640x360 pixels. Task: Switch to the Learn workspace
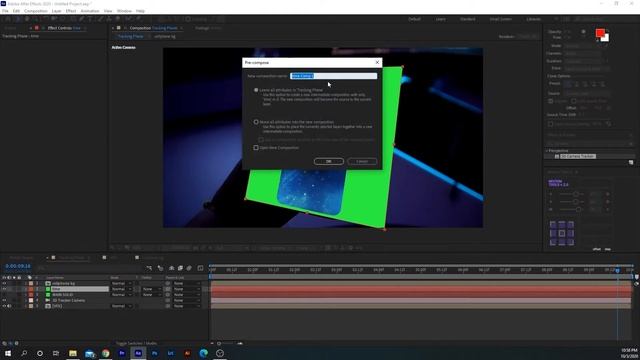pos(440,19)
